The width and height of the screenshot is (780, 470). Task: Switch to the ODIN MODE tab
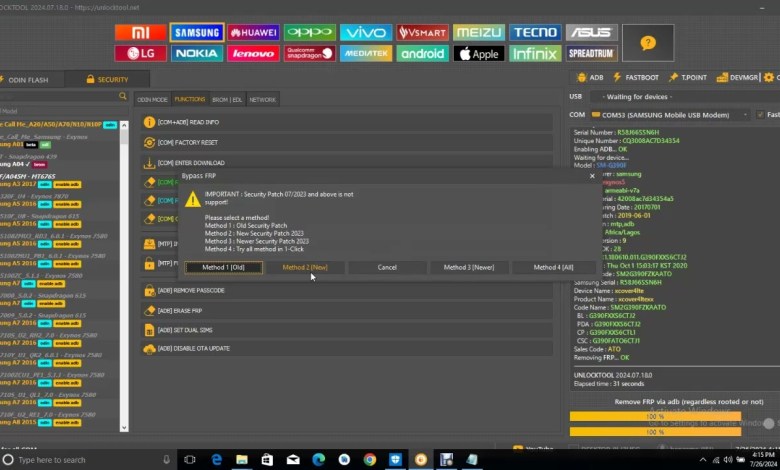click(x=152, y=100)
